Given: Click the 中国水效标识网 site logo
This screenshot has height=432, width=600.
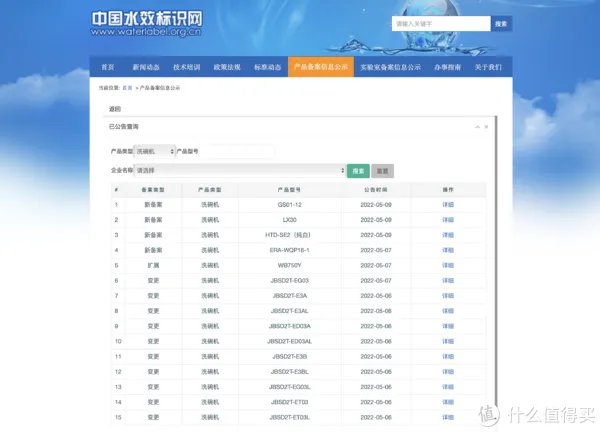Looking at the screenshot, I should [x=147, y=24].
